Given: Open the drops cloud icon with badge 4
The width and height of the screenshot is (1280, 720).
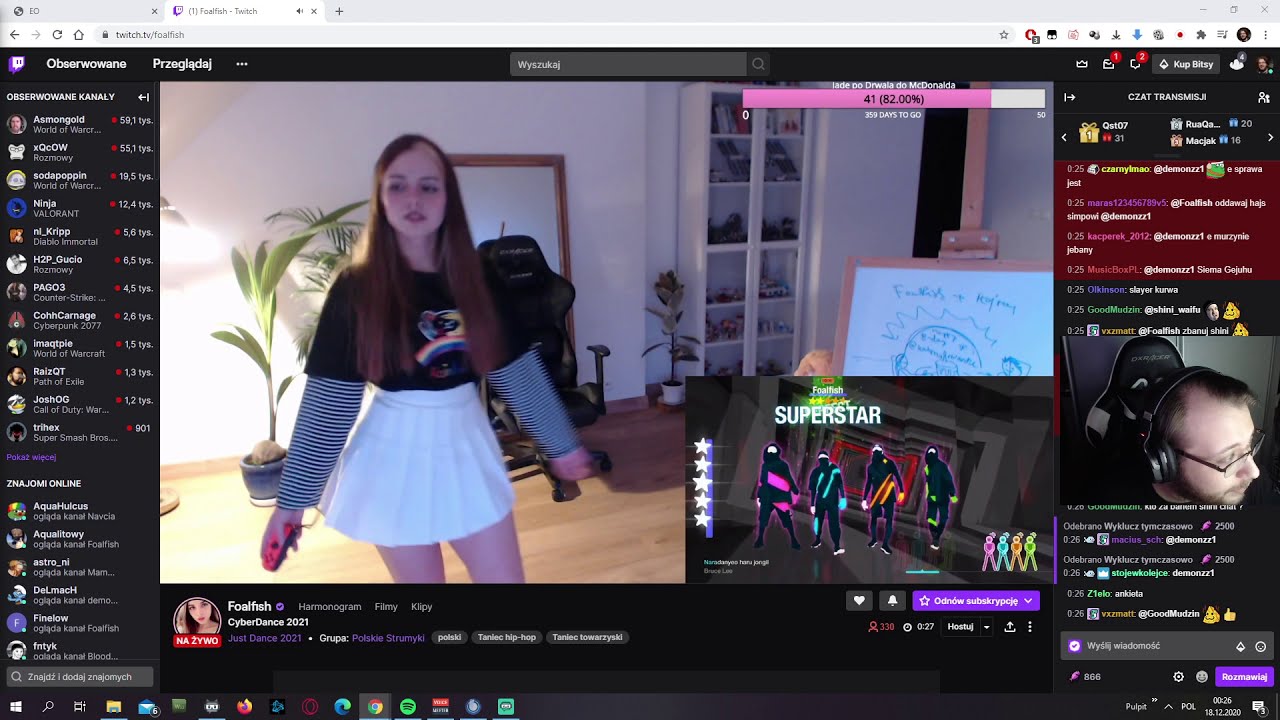Looking at the screenshot, I should 1237,64.
